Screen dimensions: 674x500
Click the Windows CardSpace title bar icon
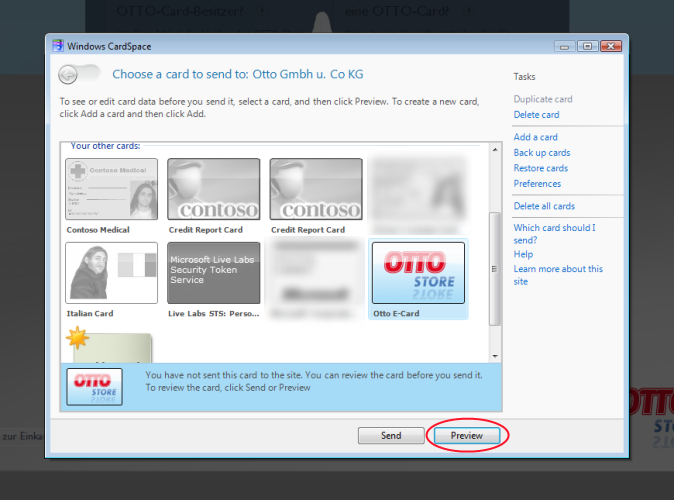58,46
